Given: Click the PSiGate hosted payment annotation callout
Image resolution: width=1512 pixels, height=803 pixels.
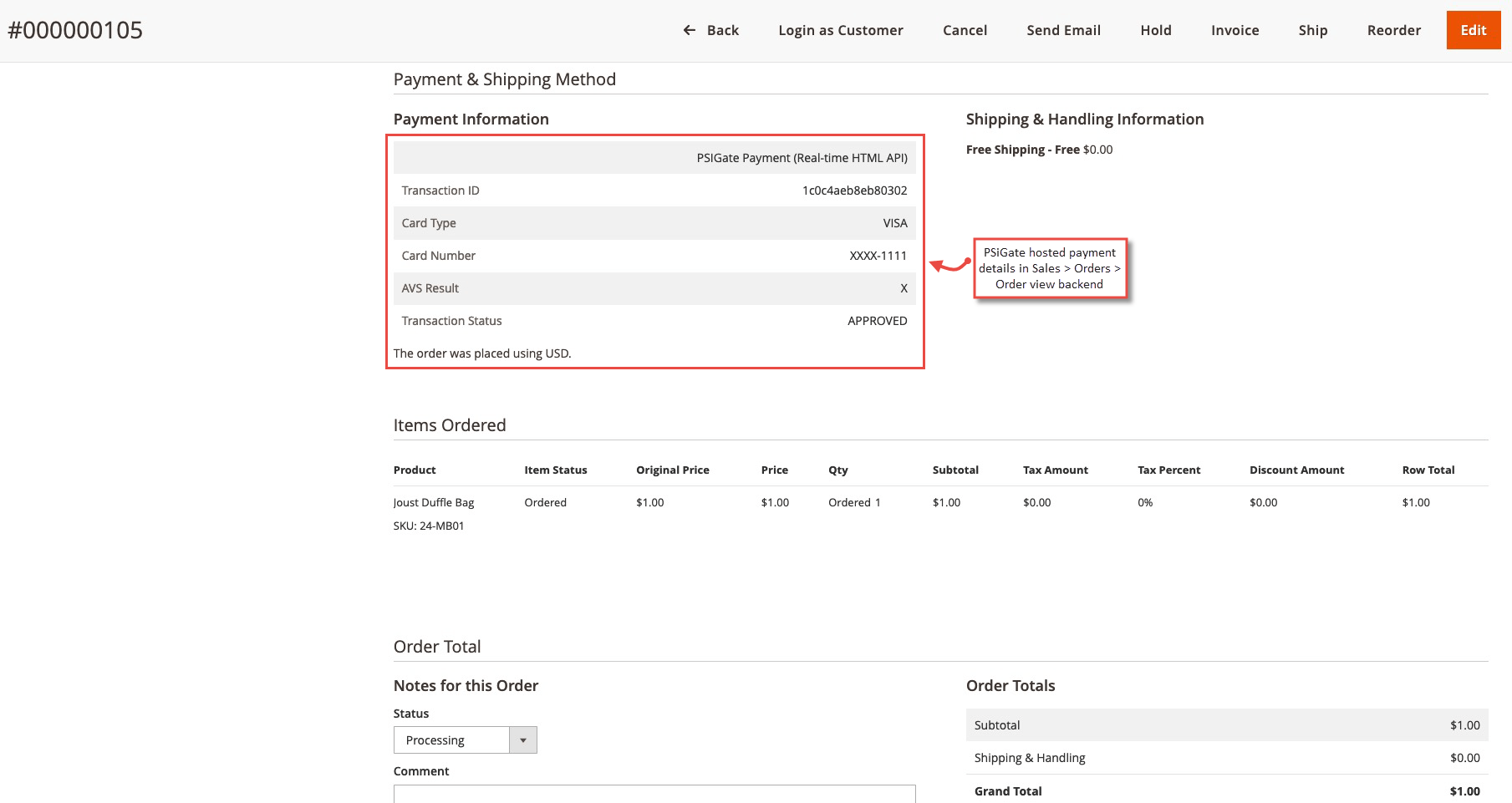Looking at the screenshot, I should 1050,268.
